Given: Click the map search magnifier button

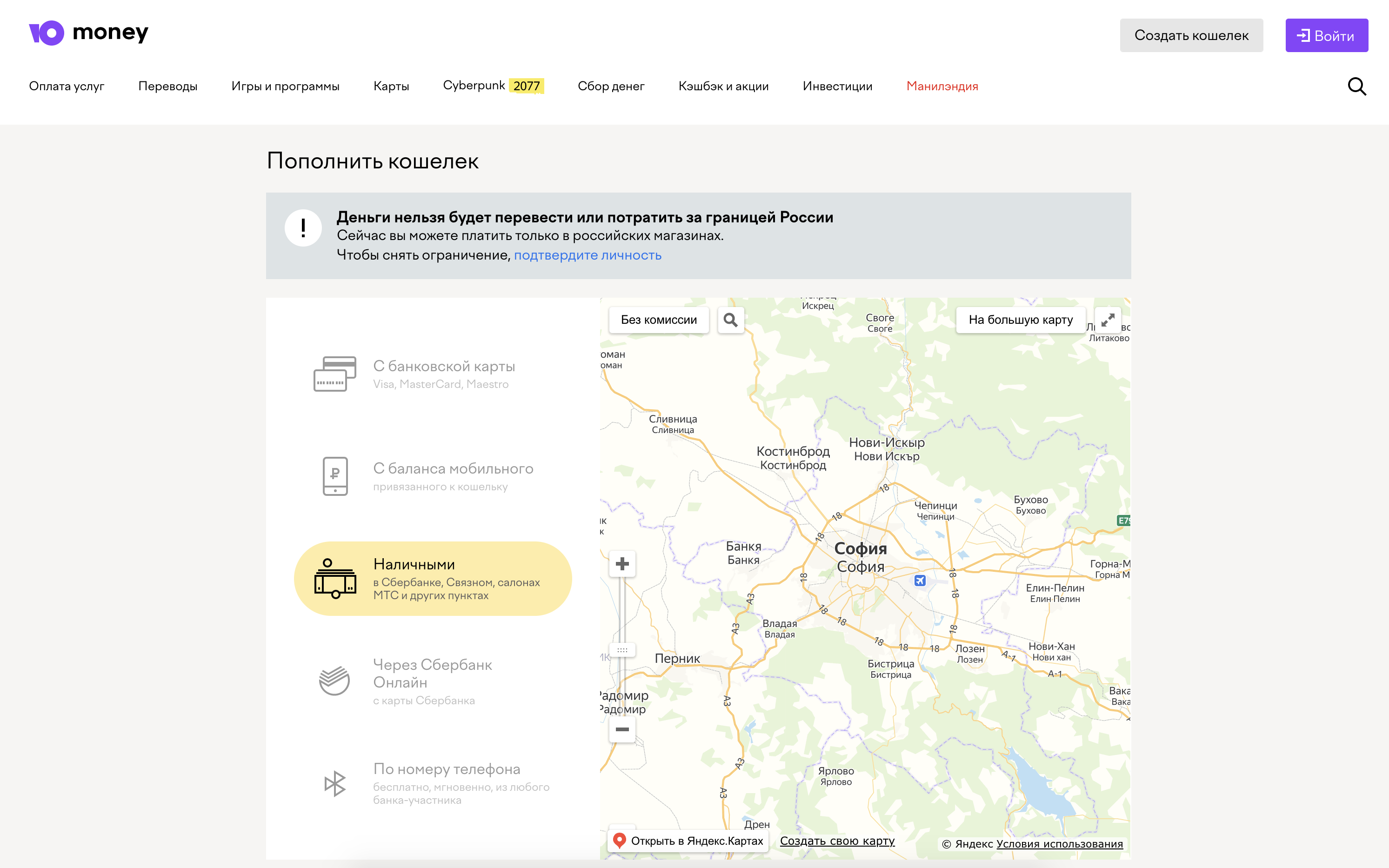Looking at the screenshot, I should pos(731,320).
